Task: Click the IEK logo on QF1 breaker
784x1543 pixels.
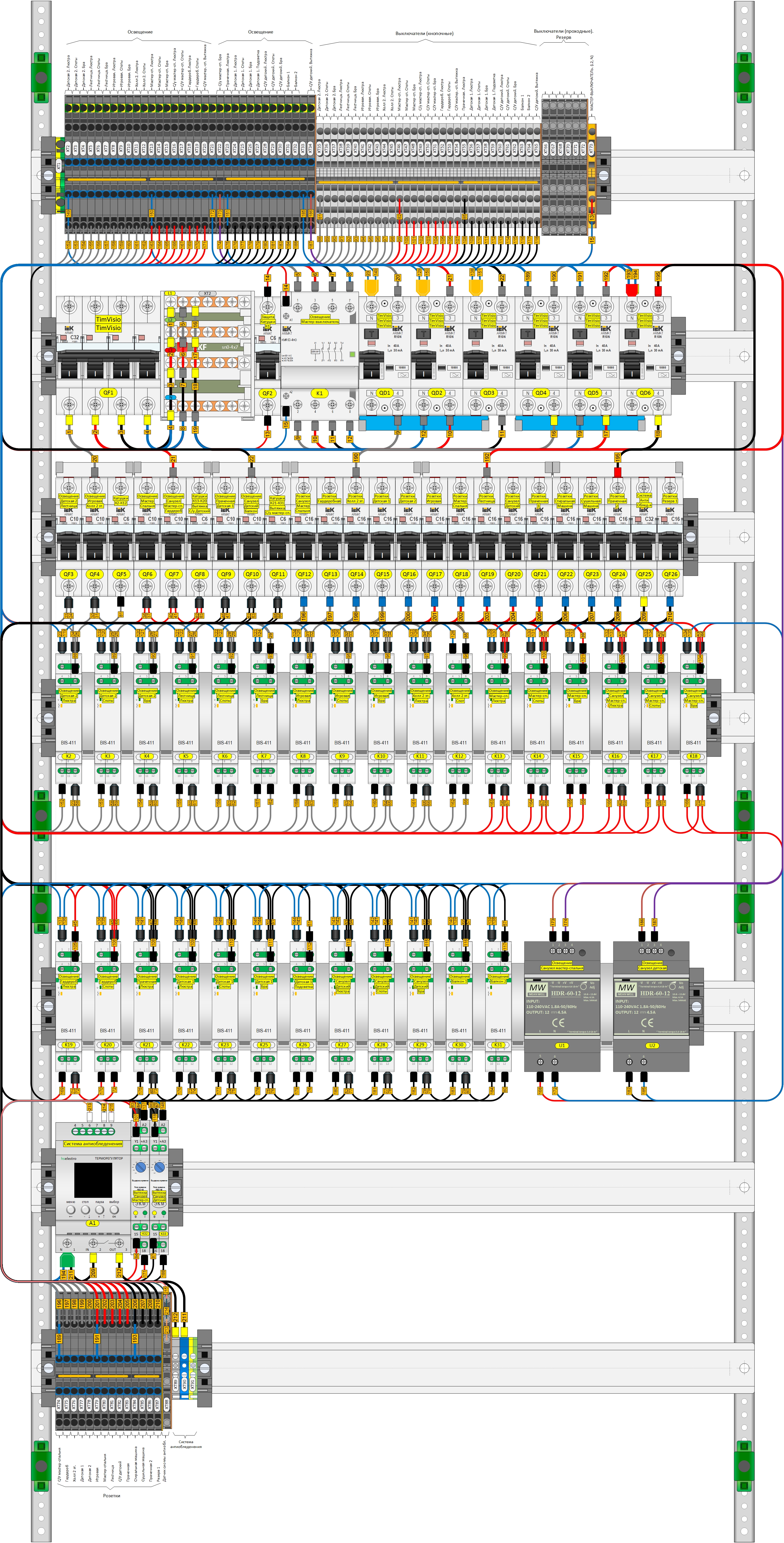Action: click(x=69, y=328)
